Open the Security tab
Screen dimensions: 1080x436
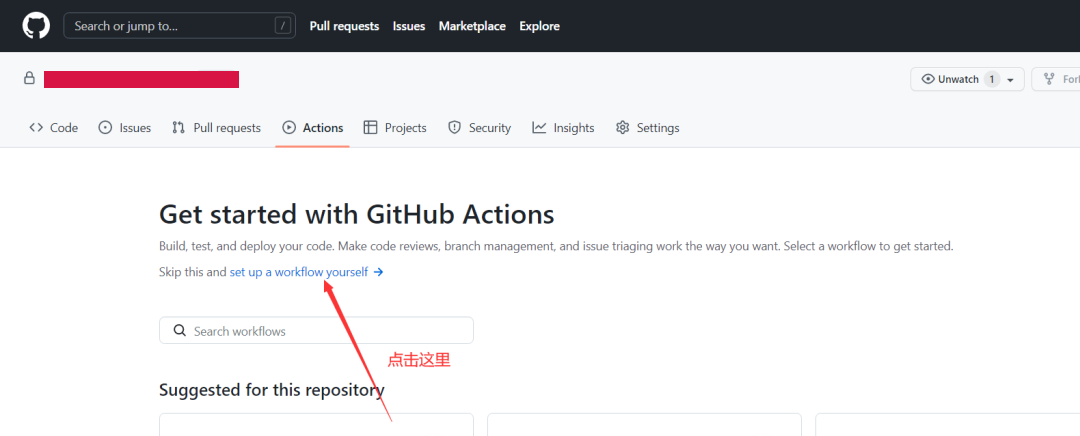(x=479, y=127)
